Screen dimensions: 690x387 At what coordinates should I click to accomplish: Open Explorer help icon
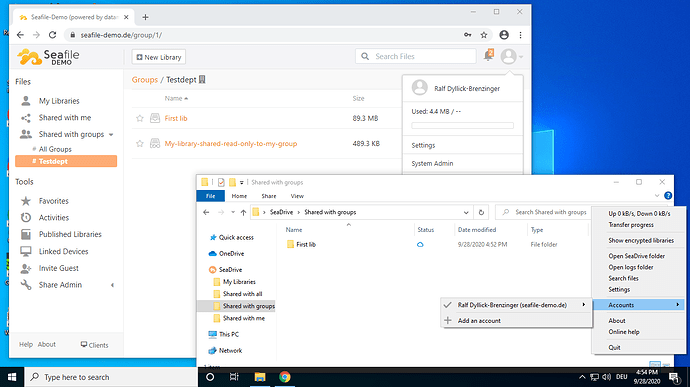(x=668, y=195)
